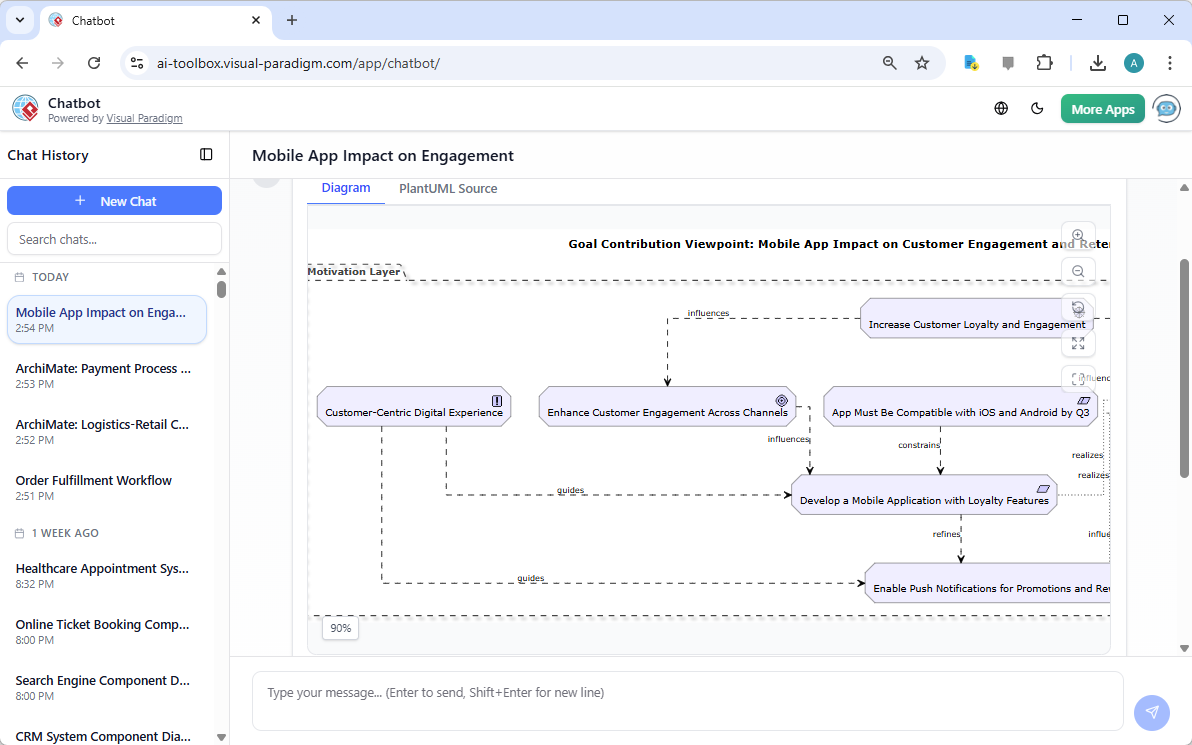
Task: Open More Apps
Action: tap(1102, 108)
